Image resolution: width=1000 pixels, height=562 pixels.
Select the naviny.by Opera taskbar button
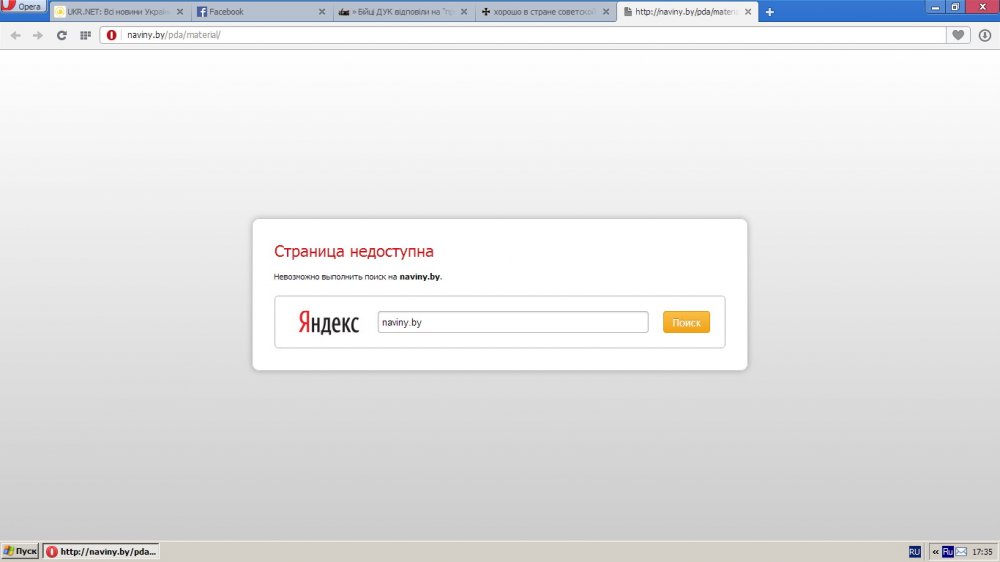101,551
